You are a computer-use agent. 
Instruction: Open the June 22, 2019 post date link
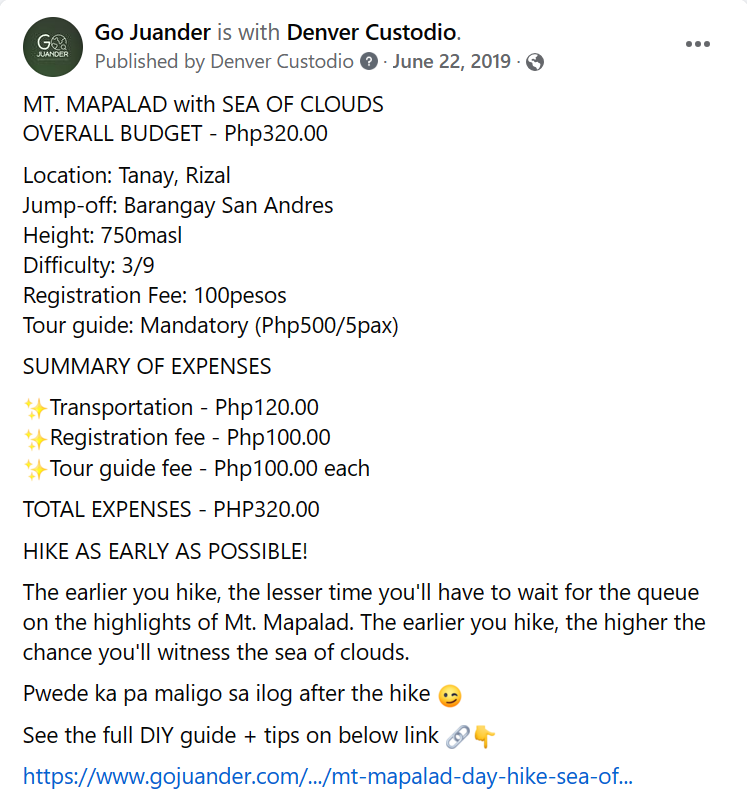click(451, 62)
